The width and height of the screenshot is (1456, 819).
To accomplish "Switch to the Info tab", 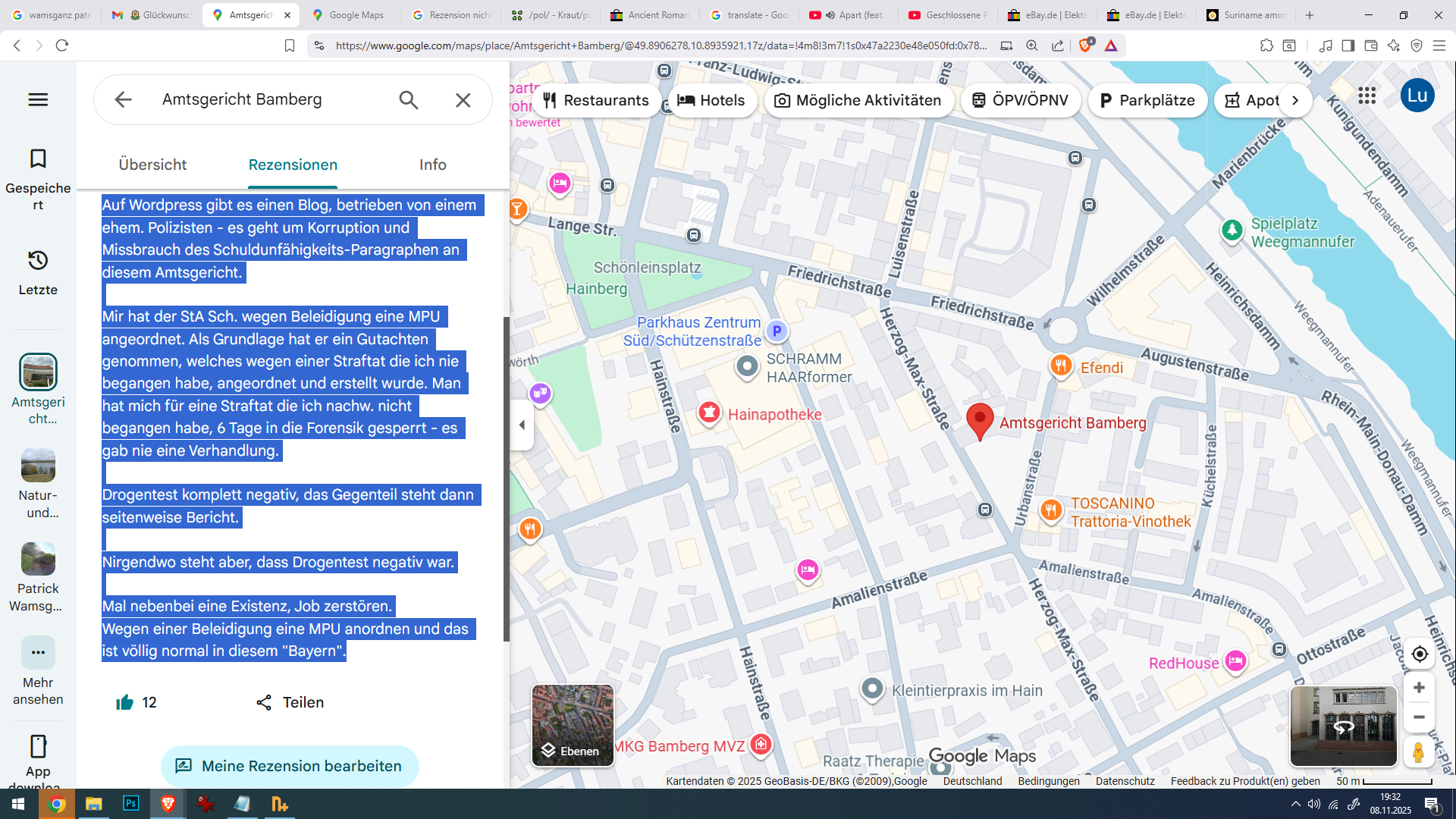I will (432, 165).
